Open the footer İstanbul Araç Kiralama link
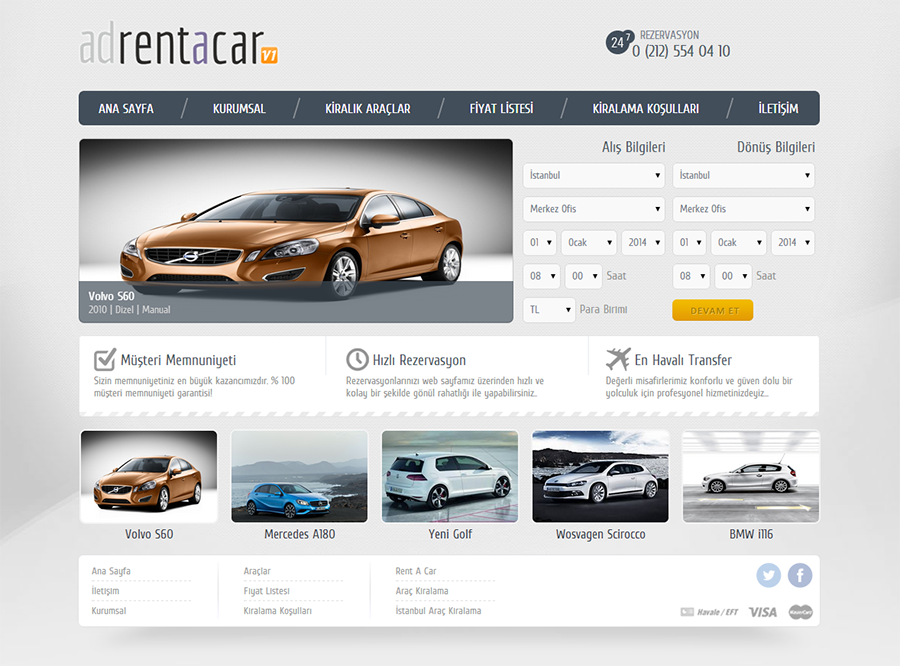900x666 pixels. point(438,611)
